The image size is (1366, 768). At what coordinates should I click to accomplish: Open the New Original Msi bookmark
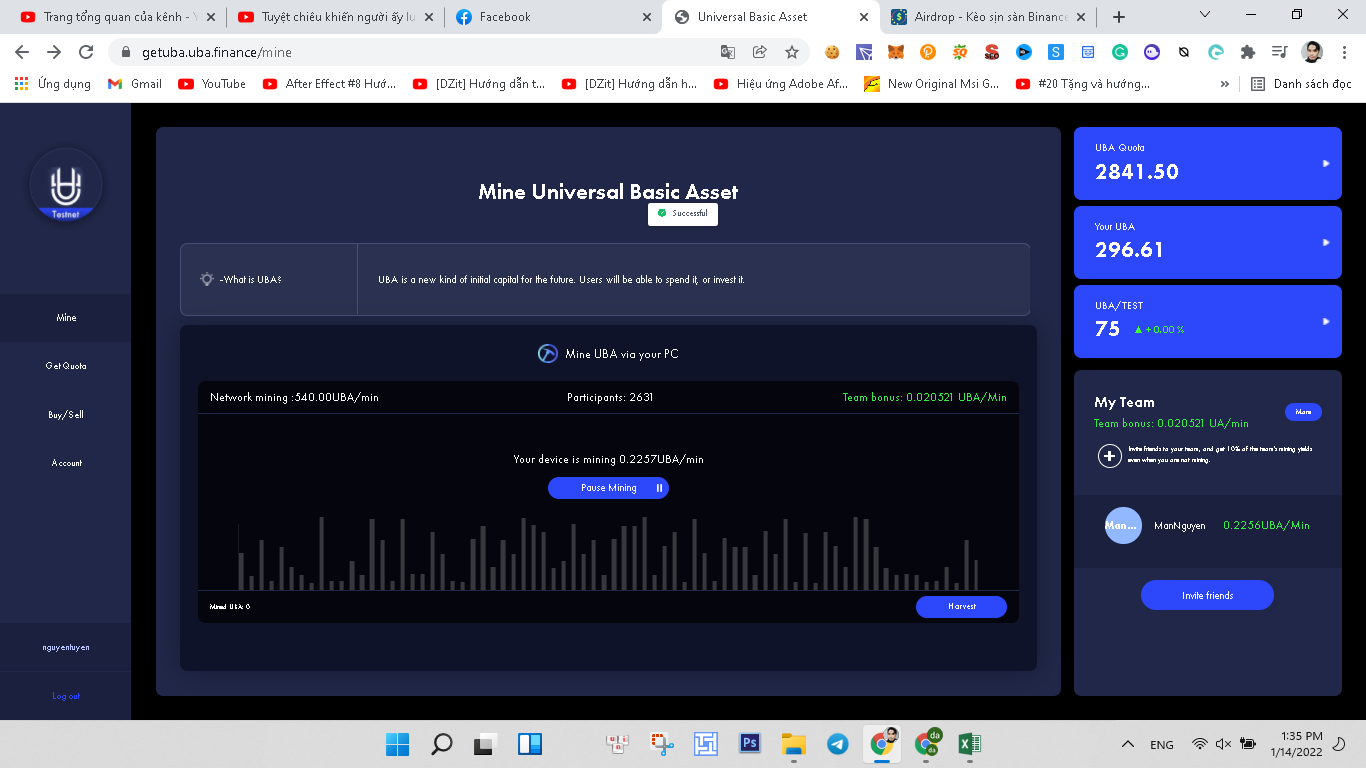pyautogui.click(x=932, y=84)
